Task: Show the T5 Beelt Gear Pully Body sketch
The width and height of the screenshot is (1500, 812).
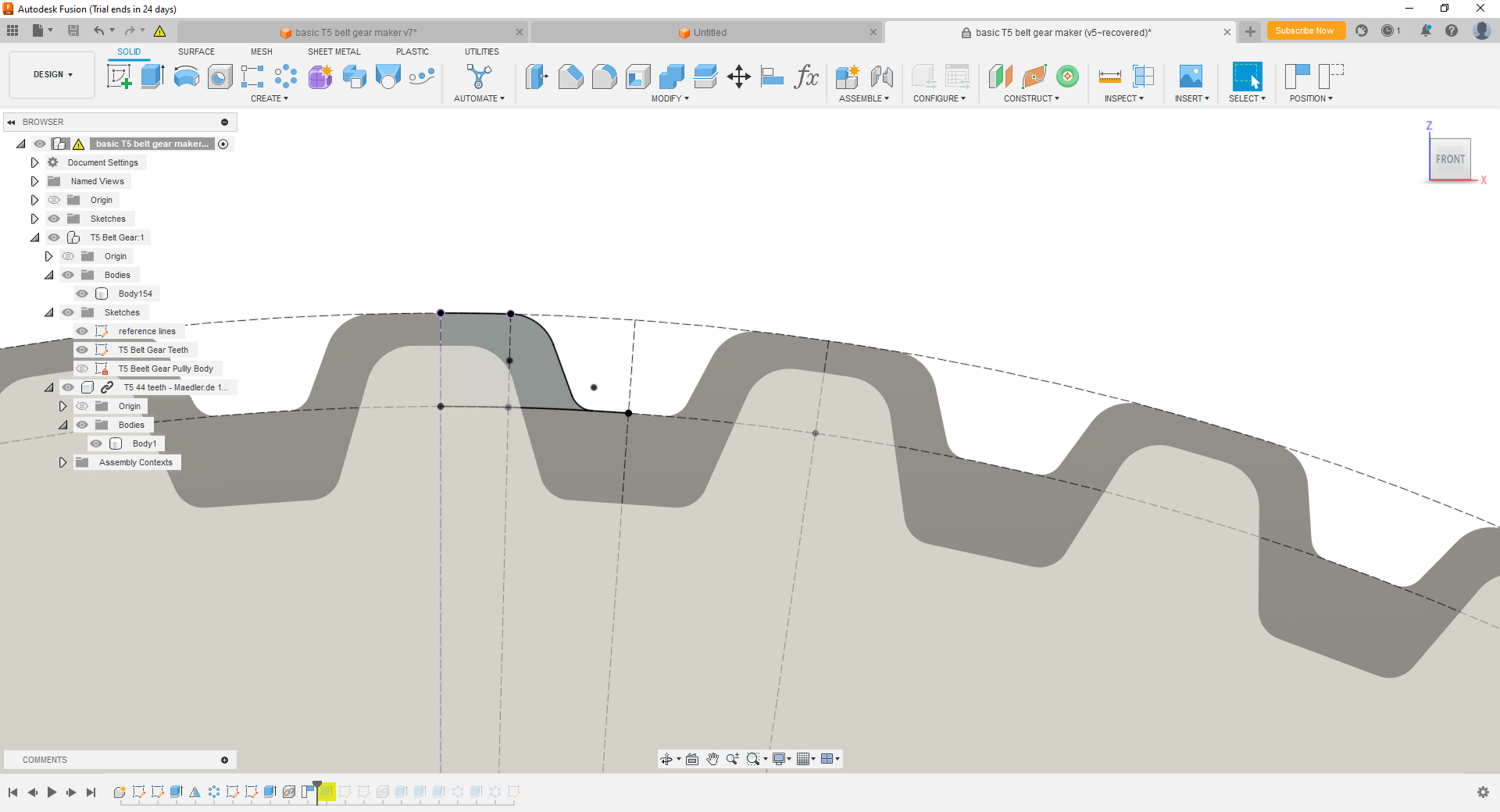Action: click(x=82, y=369)
